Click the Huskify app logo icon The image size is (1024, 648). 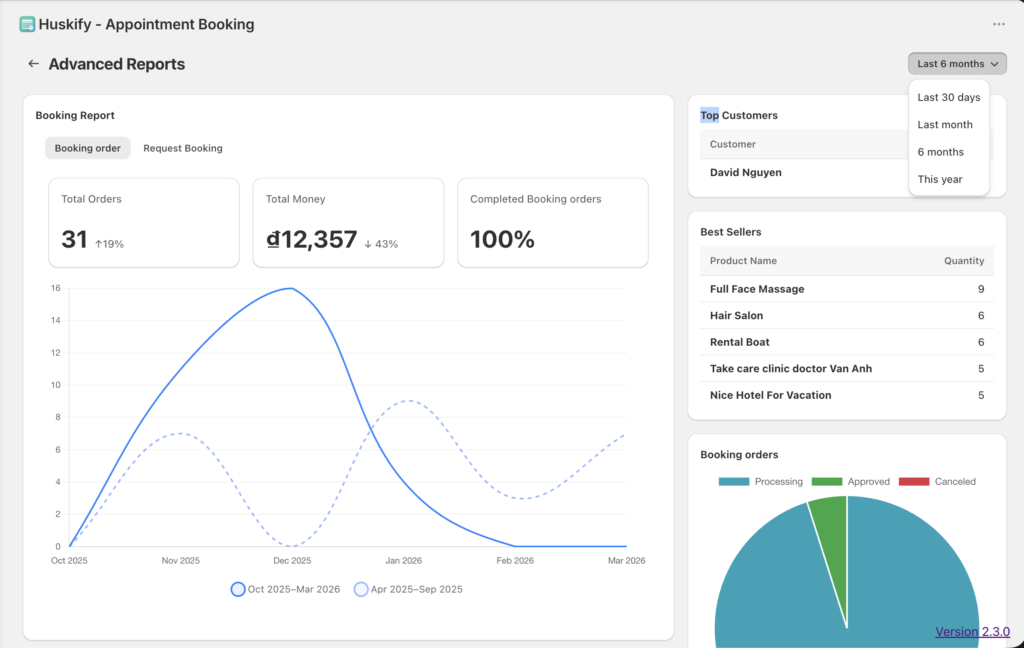point(27,24)
